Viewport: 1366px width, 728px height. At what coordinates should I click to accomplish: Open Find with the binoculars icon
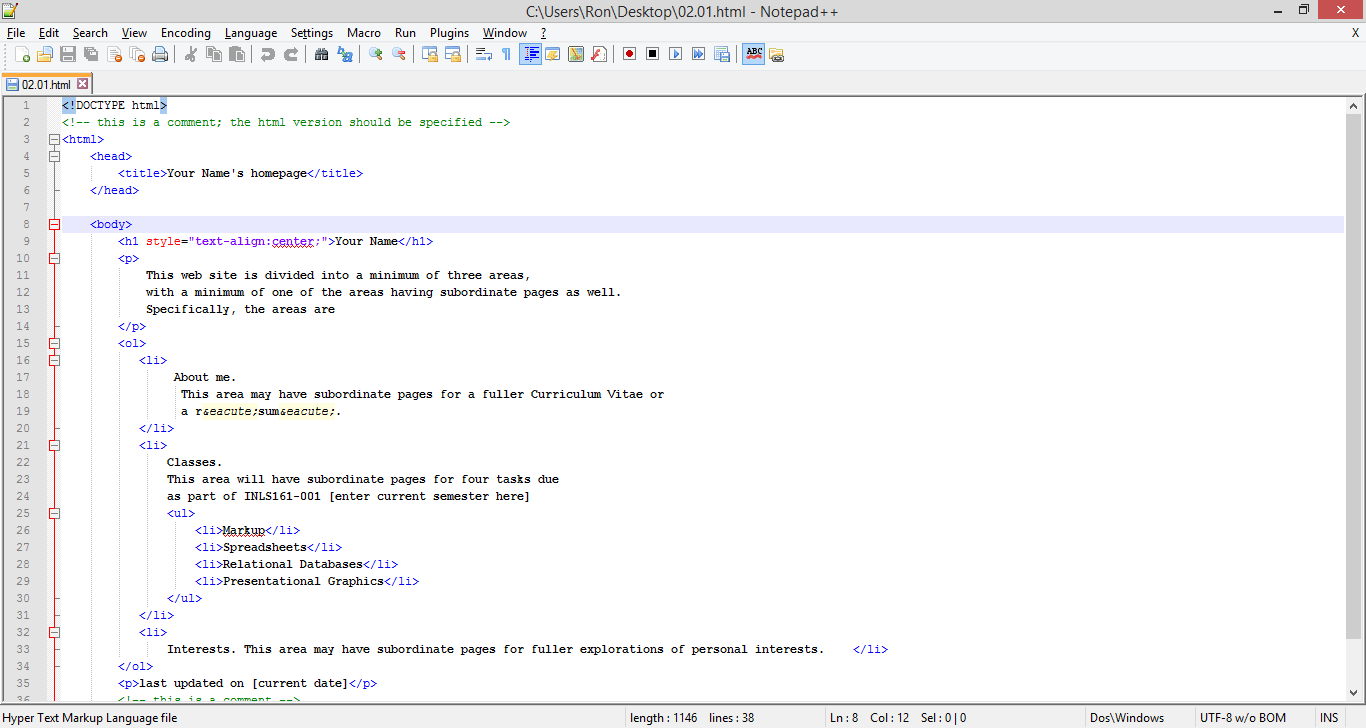click(321, 54)
